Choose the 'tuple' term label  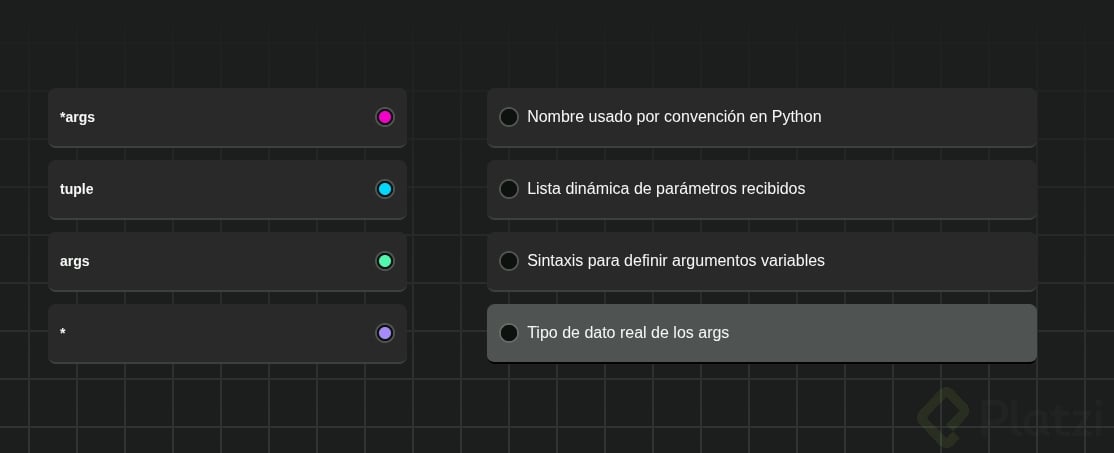click(x=77, y=189)
